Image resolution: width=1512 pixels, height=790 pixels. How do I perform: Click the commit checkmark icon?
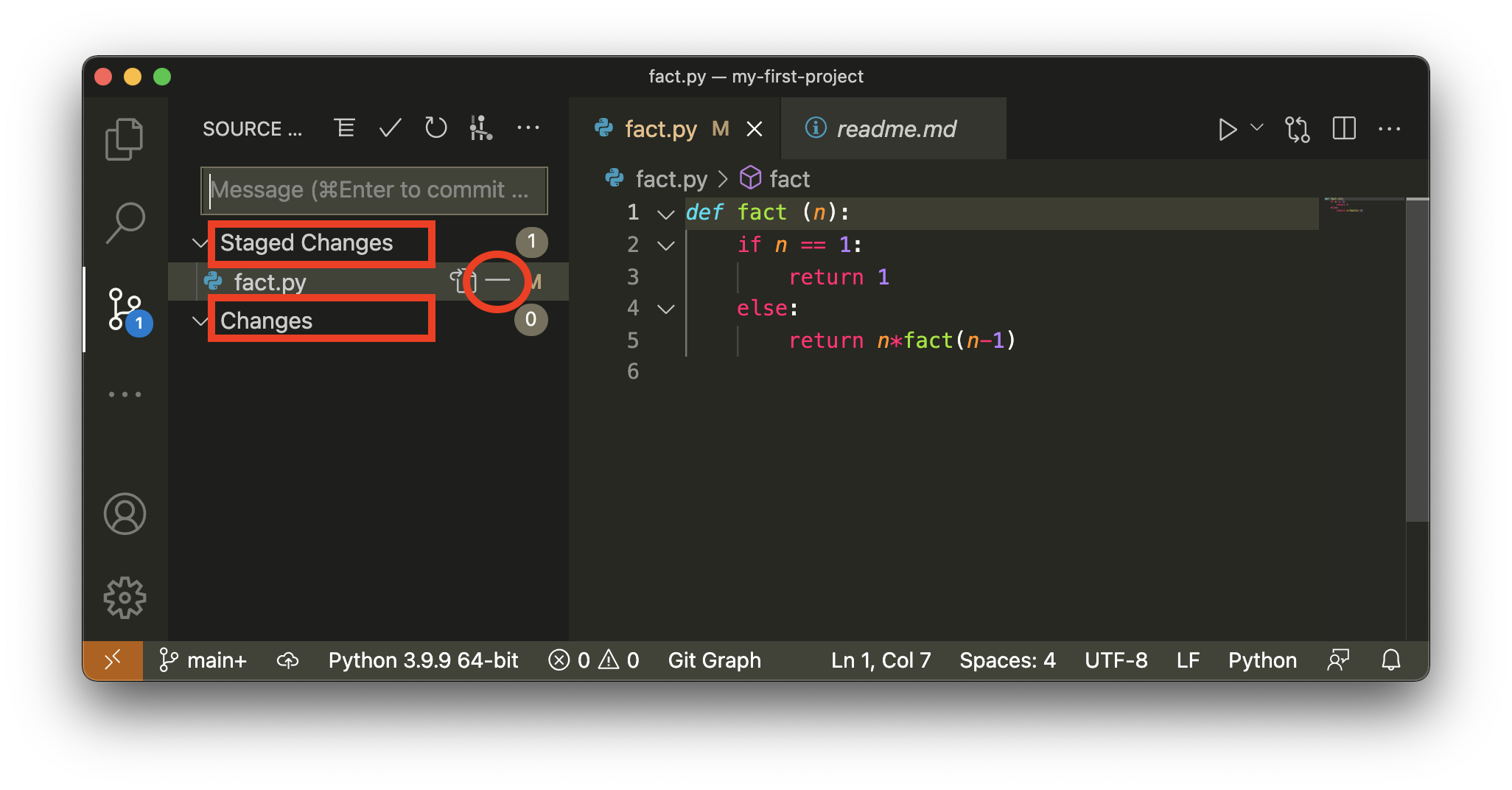[x=390, y=128]
